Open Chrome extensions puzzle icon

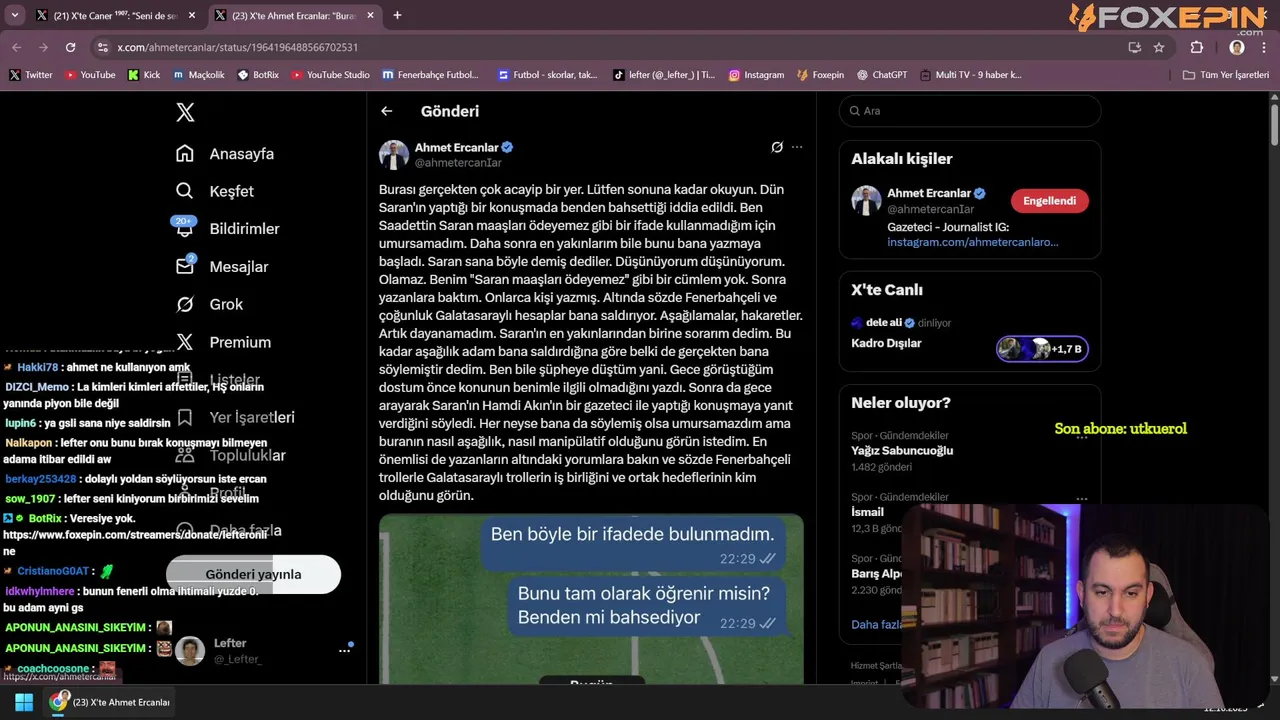pos(1197,47)
